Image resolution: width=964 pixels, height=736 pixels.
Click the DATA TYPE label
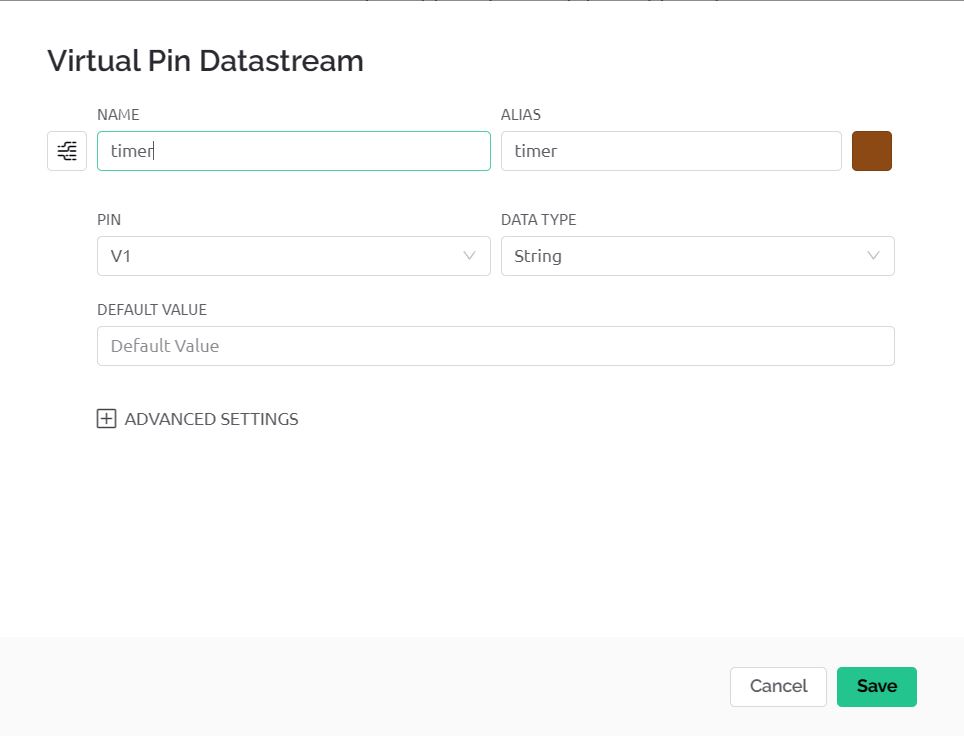538,220
